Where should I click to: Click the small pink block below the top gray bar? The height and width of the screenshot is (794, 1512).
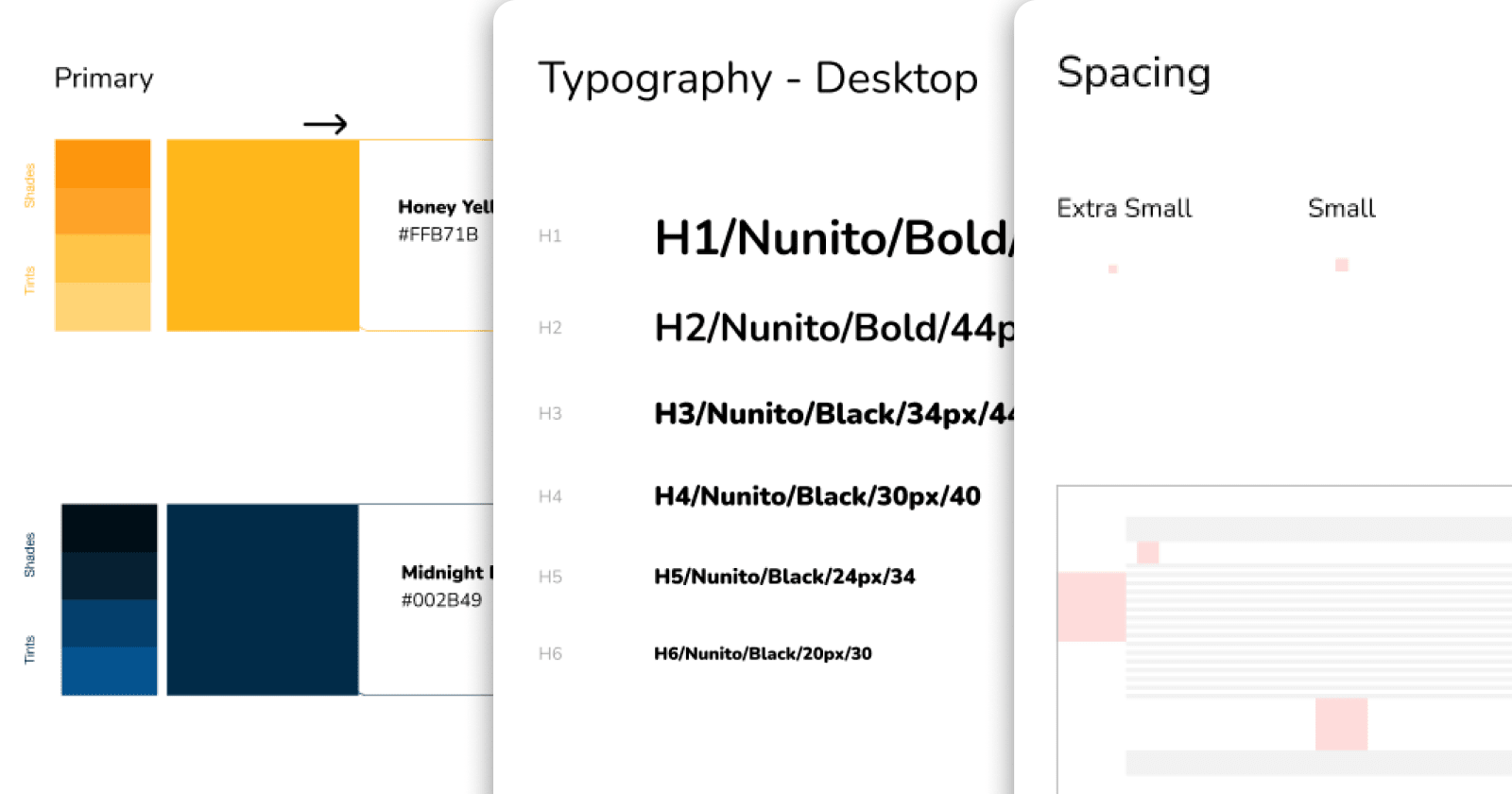(x=1148, y=553)
